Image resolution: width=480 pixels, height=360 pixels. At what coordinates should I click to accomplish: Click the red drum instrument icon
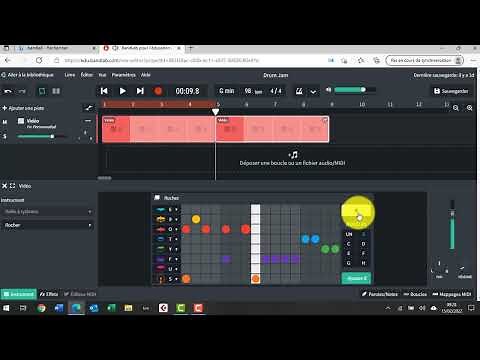pos(161,229)
